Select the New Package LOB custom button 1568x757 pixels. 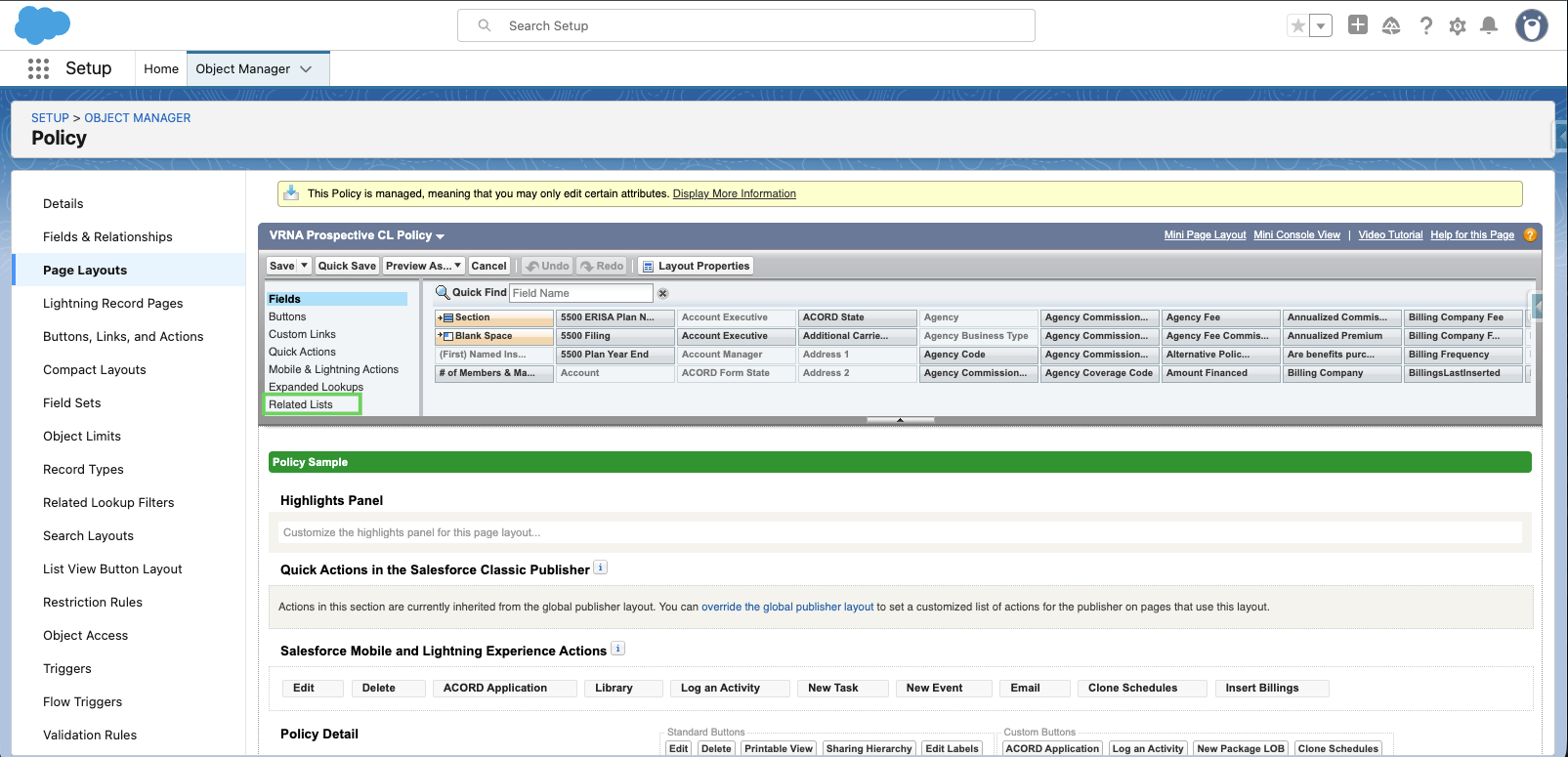pos(1241,749)
